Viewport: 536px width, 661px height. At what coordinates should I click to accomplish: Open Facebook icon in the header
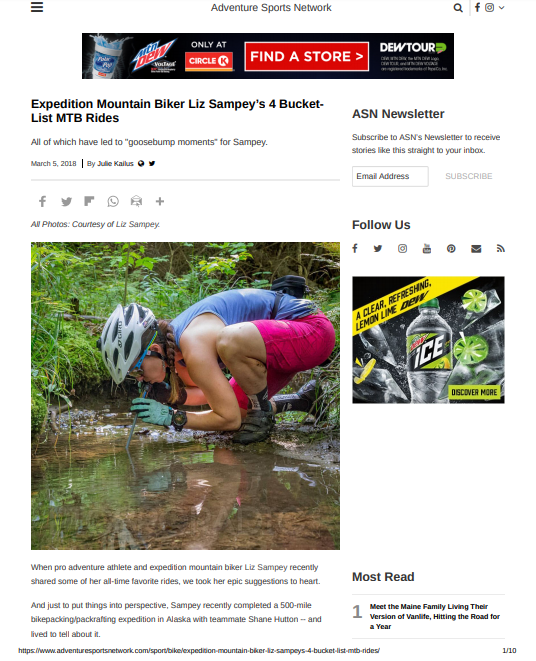[x=477, y=7]
